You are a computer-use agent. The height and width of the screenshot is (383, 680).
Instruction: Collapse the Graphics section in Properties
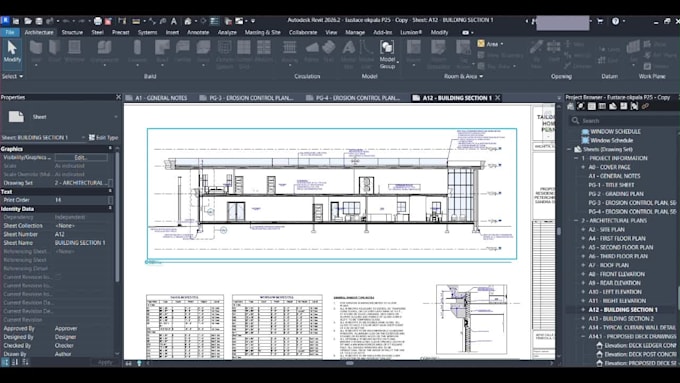click(x=110, y=148)
